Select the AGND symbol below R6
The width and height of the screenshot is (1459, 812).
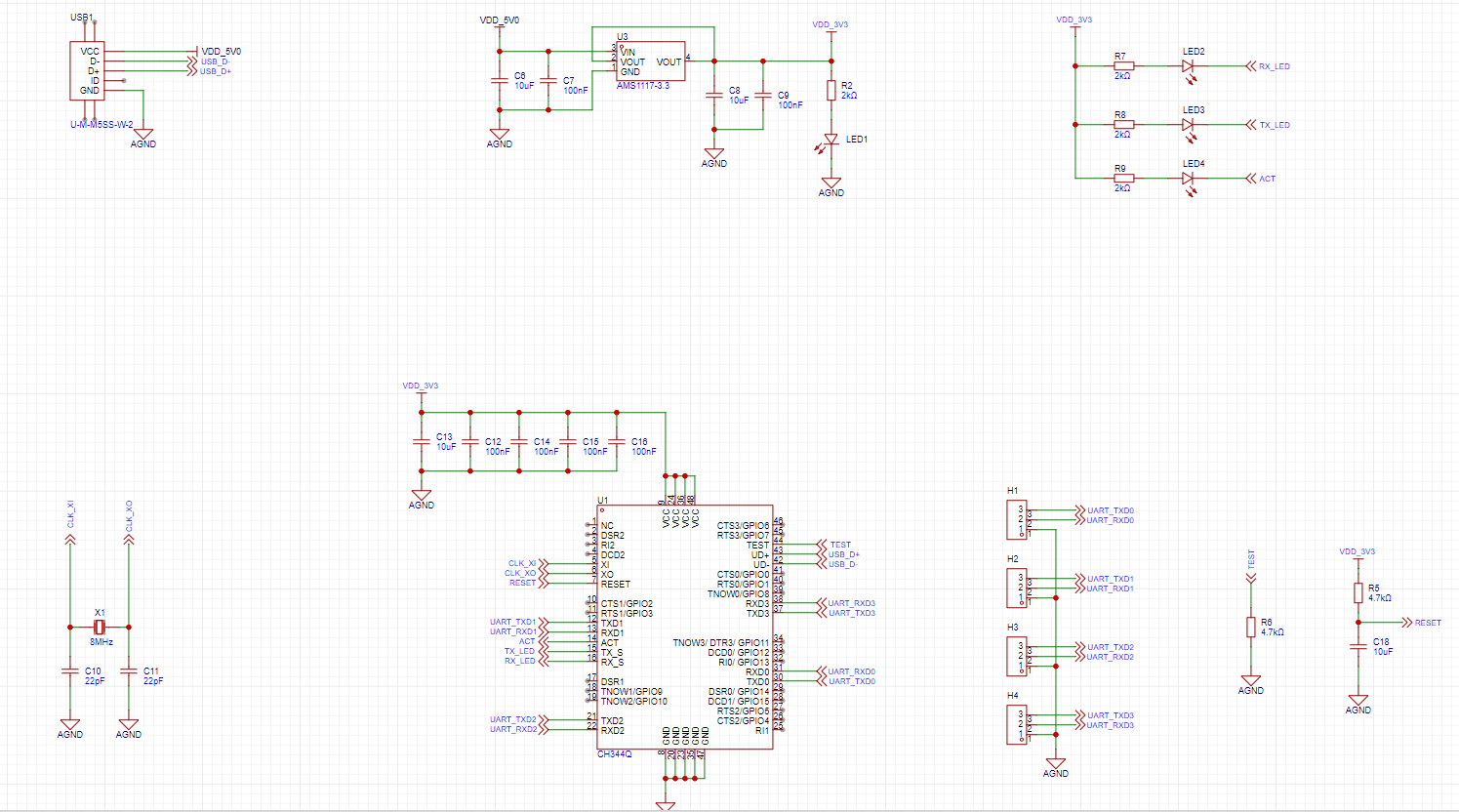pyautogui.click(x=1251, y=684)
